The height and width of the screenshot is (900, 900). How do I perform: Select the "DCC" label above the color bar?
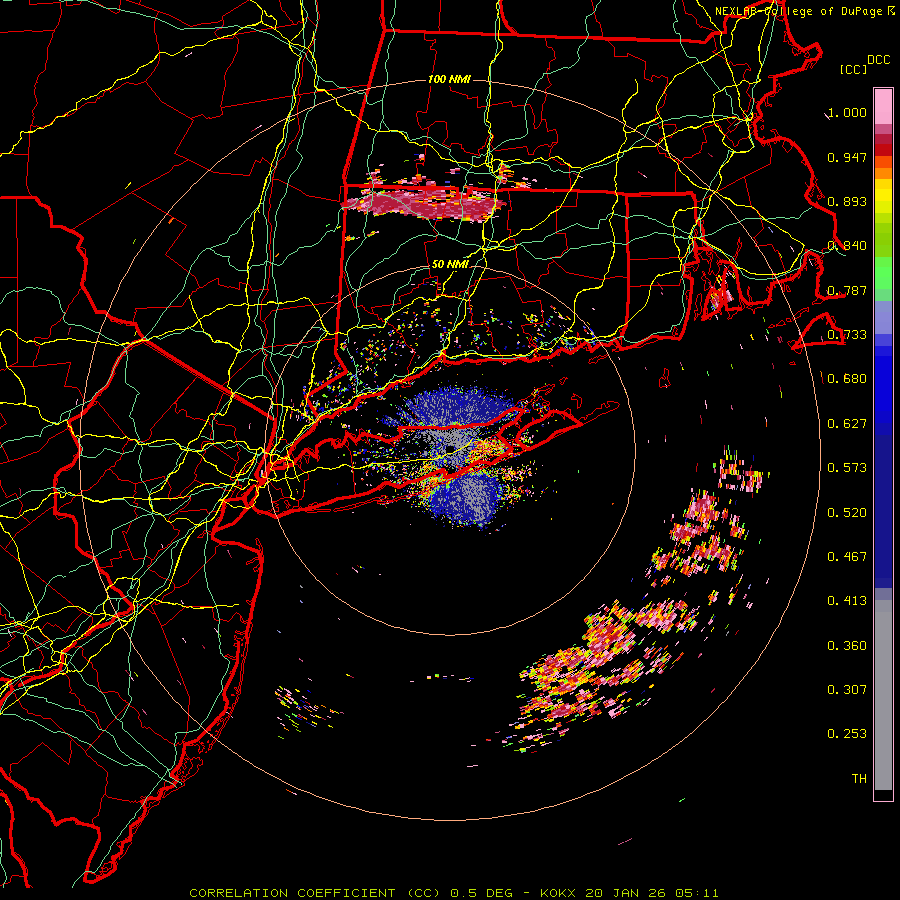[x=878, y=60]
